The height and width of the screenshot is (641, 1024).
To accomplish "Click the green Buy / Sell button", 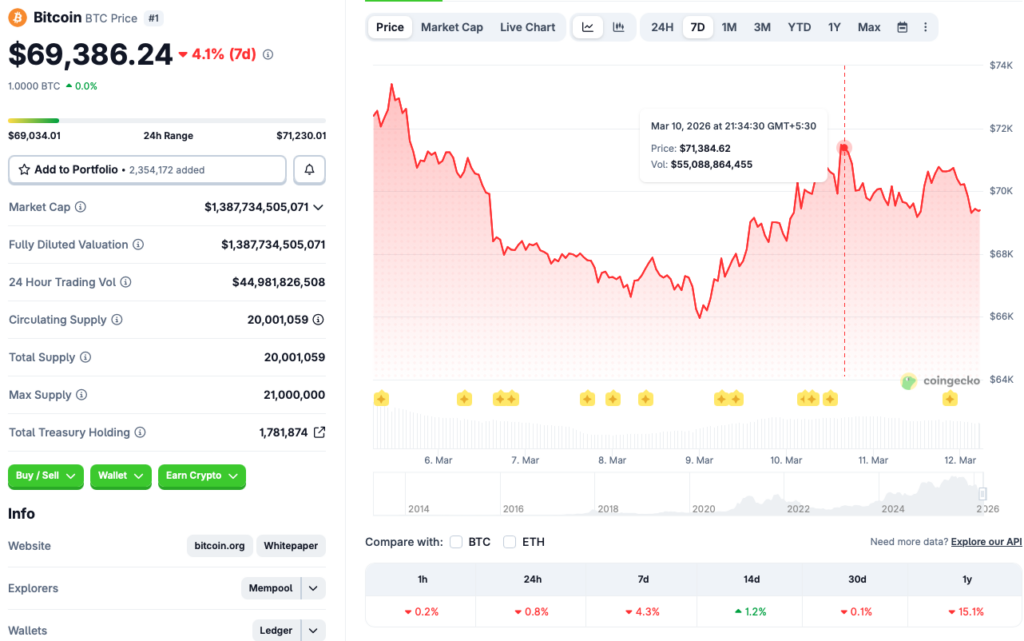I will [45, 477].
